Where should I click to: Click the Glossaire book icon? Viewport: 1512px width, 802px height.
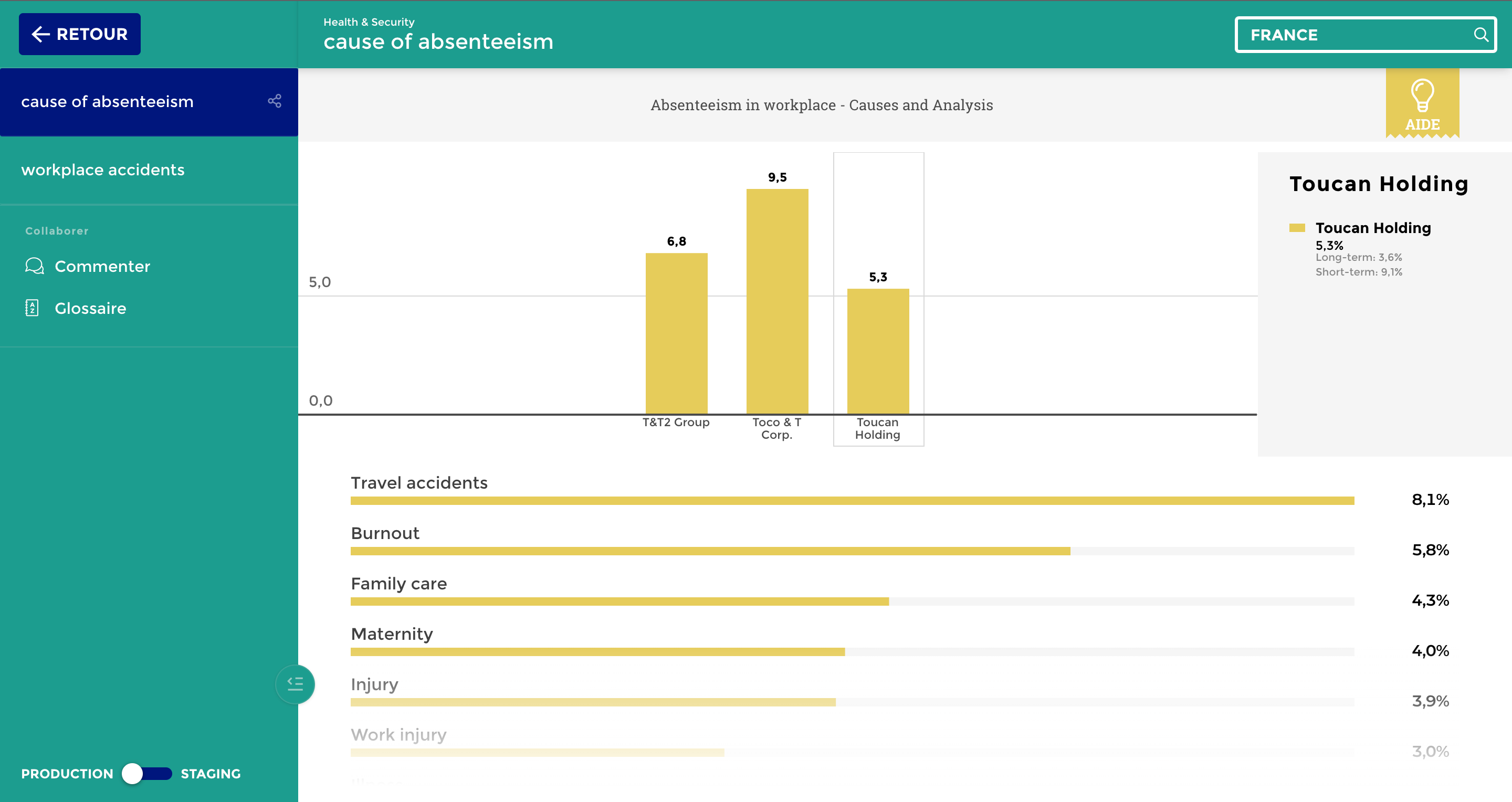coord(32,308)
